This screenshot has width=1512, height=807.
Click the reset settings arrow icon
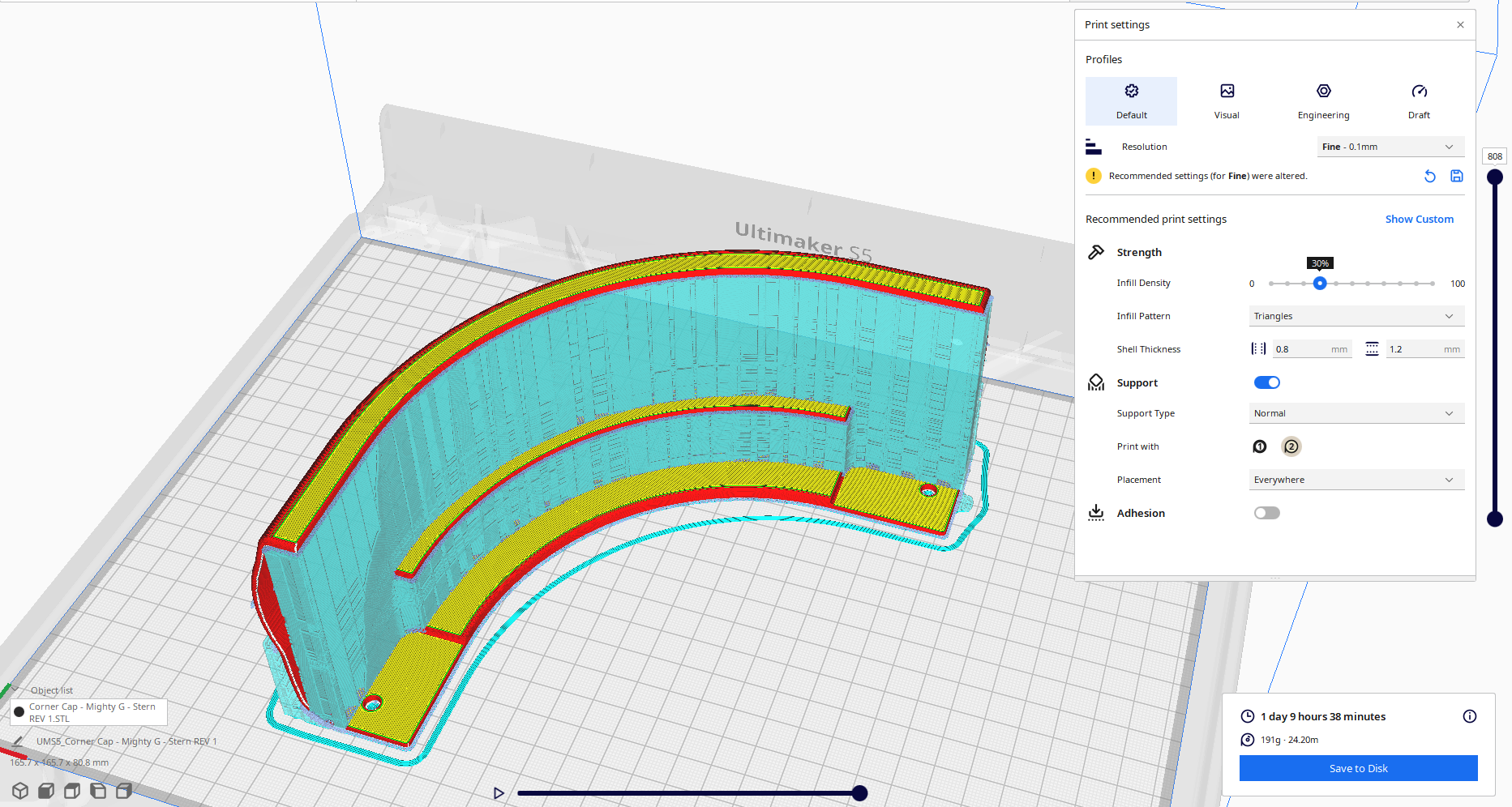[1429, 176]
